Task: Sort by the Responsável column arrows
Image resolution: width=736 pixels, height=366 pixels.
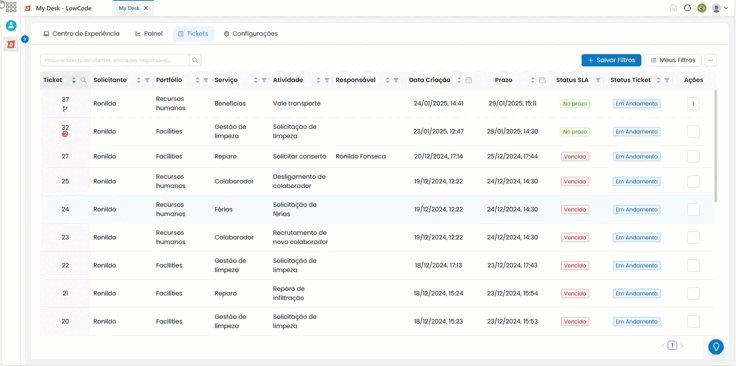Action: pyautogui.click(x=387, y=80)
